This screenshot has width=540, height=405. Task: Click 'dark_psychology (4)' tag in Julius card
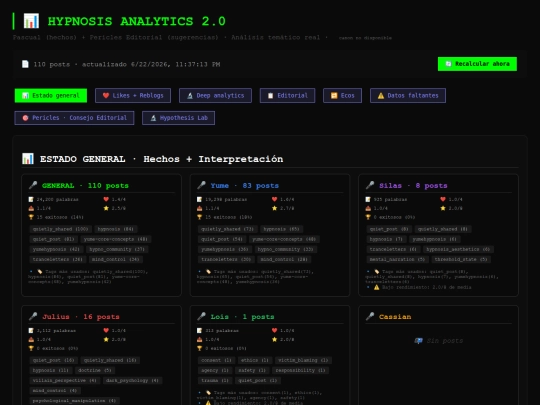132,380
